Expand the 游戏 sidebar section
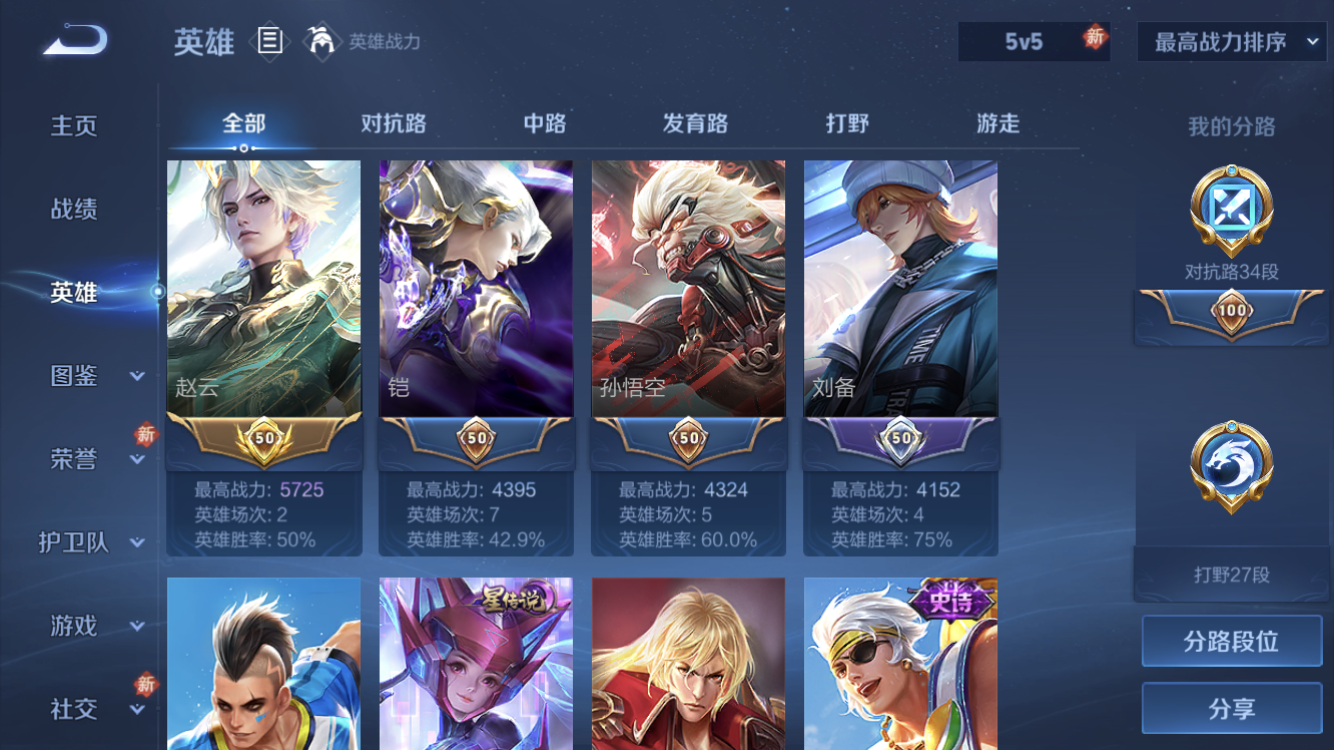Image resolution: width=1334 pixels, height=750 pixels. click(137, 627)
